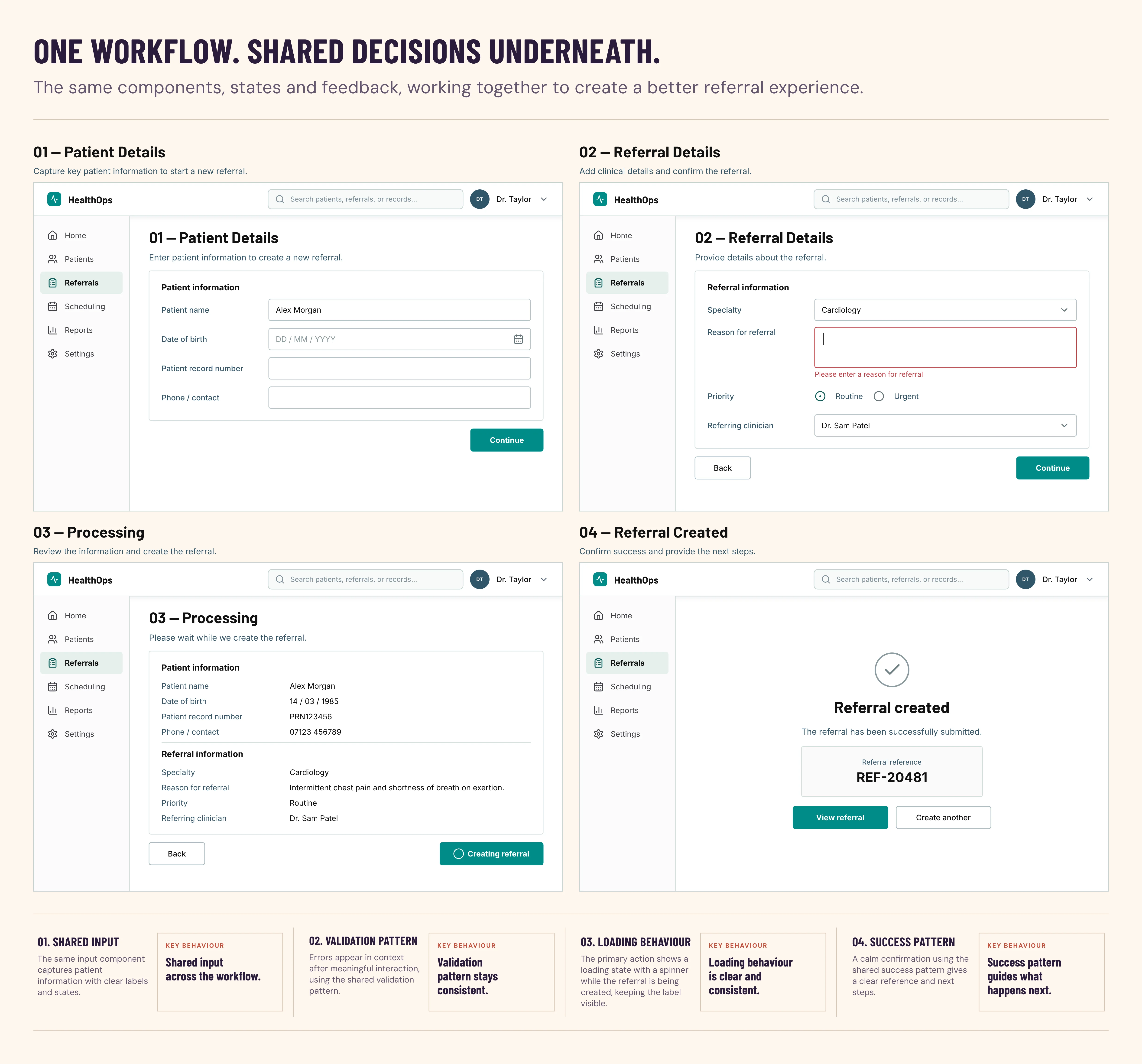The height and width of the screenshot is (1064, 1142).
Task: Click the DT avatar in Patient Details panel
Action: (x=480, y=199)
